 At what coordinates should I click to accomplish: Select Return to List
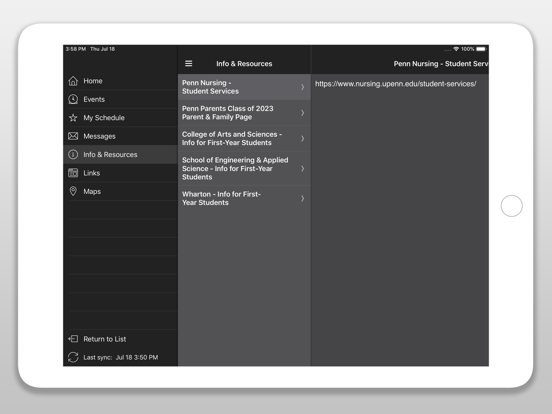[x=120, y=339]
